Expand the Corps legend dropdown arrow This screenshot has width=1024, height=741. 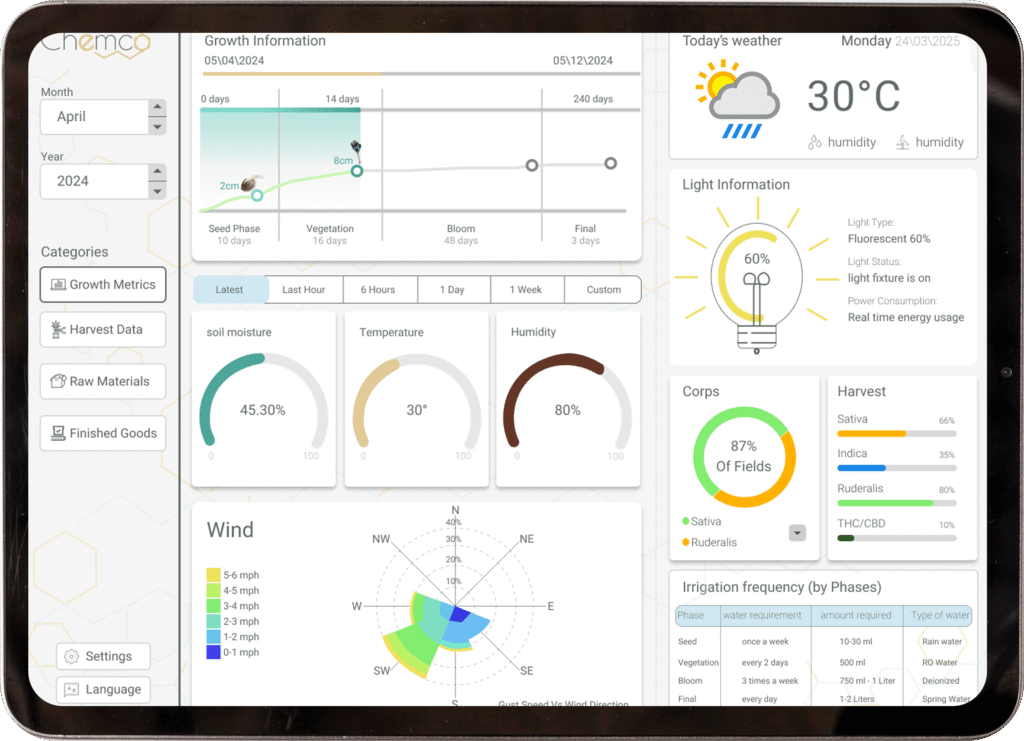coord(797,533)
